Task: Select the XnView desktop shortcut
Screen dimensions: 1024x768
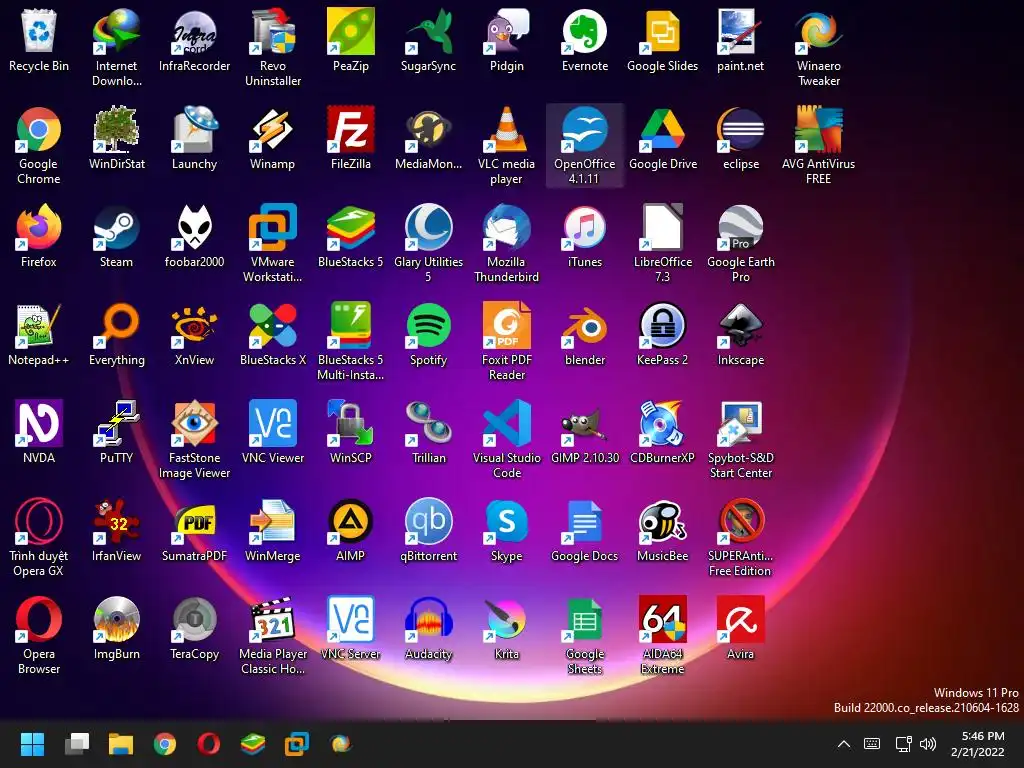Action: 195,327
